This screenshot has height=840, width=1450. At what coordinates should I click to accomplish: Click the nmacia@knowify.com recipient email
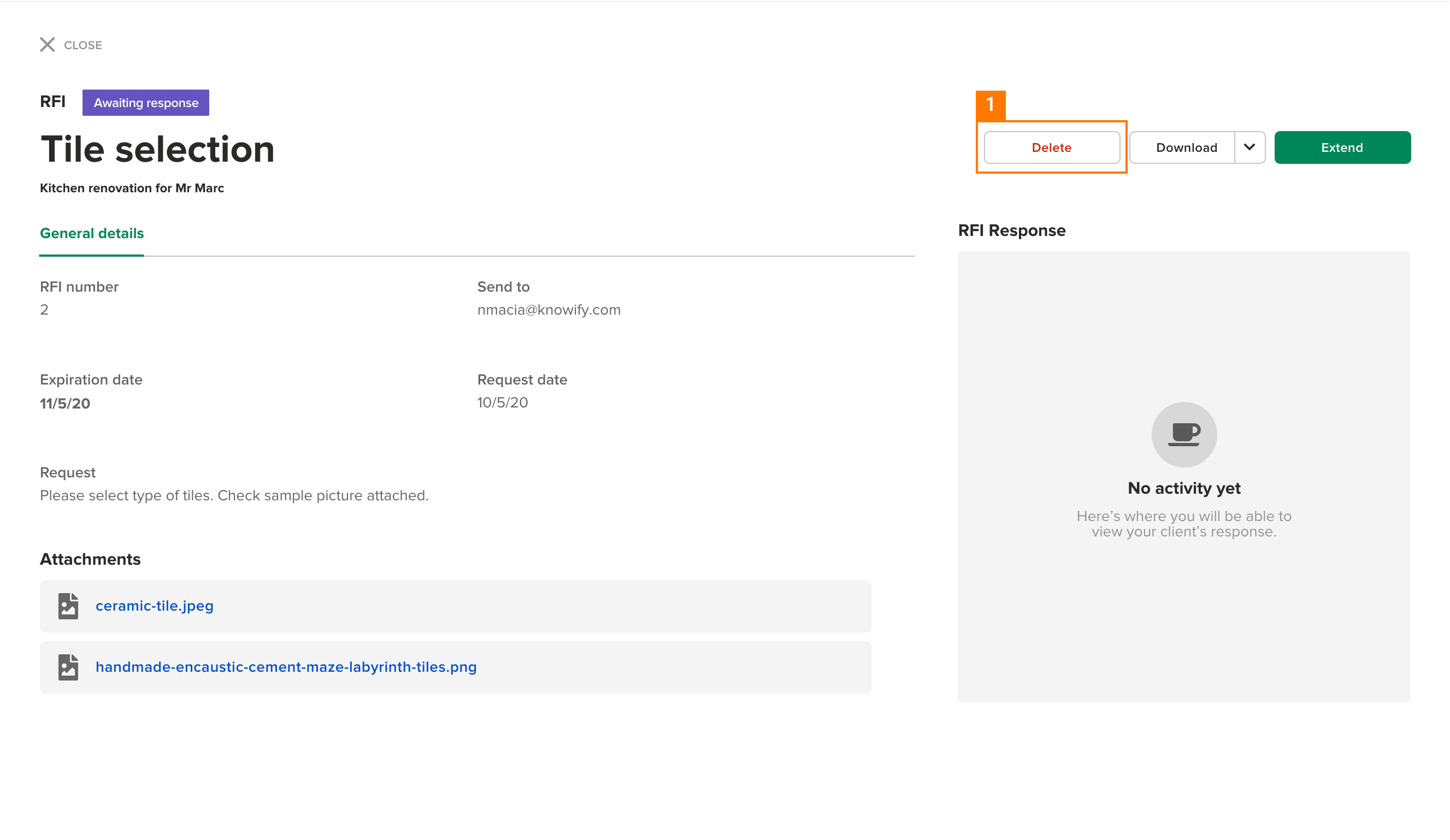pyautogui.click(x=549, y=310)
